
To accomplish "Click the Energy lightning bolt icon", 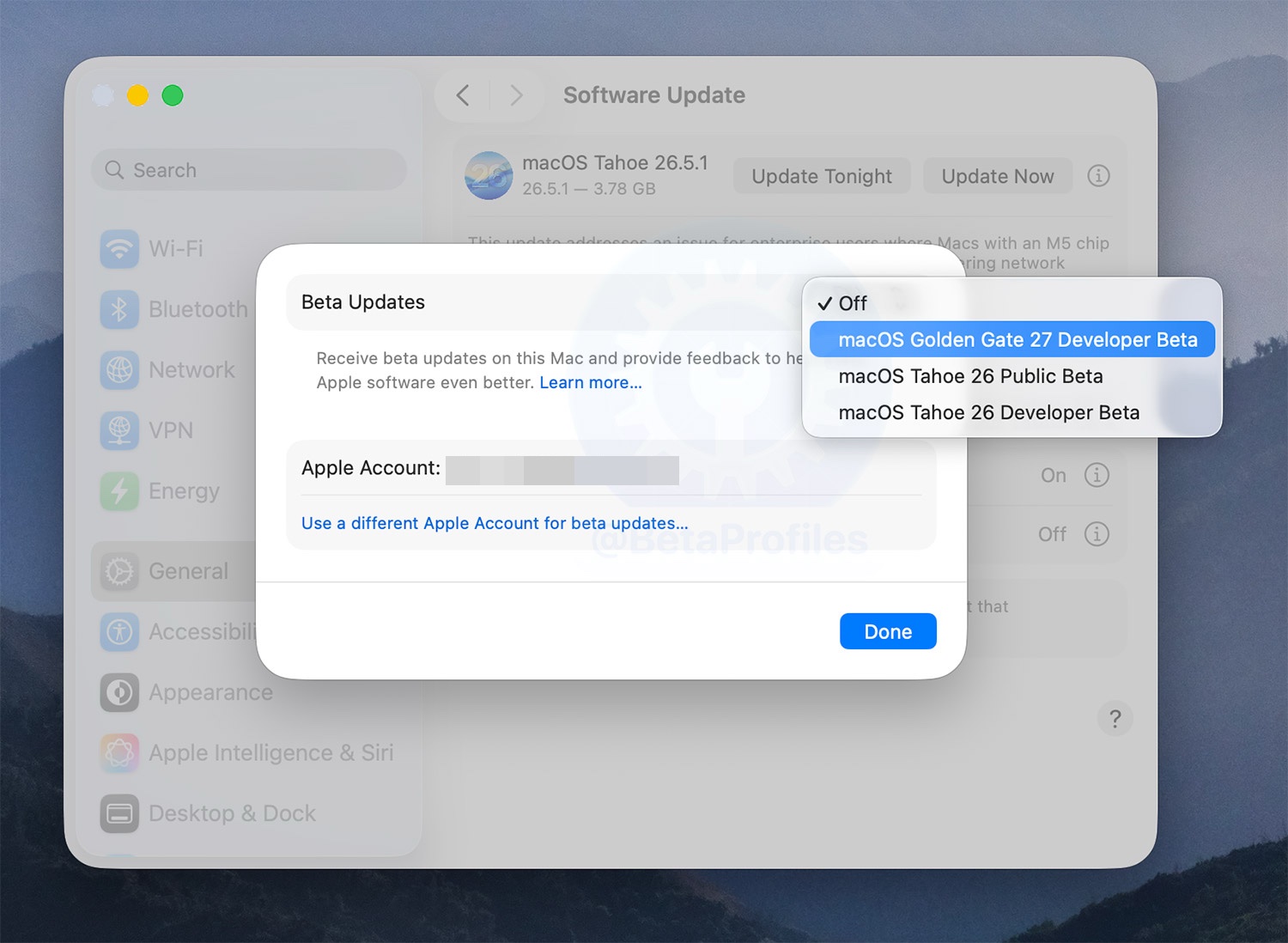I will [x=119, y=491].
